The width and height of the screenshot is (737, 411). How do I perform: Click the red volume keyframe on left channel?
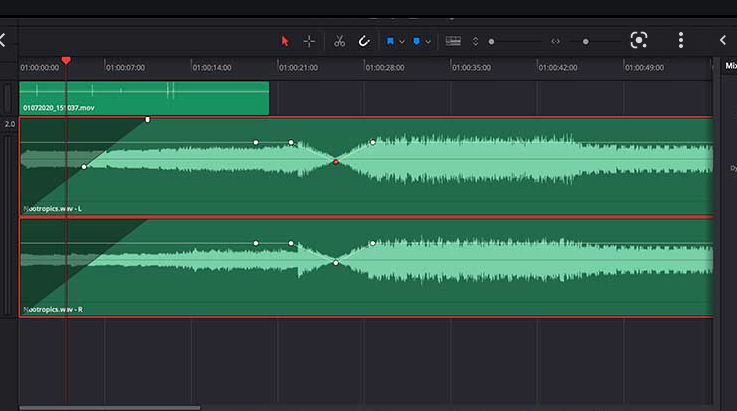[x=336, y=162]
